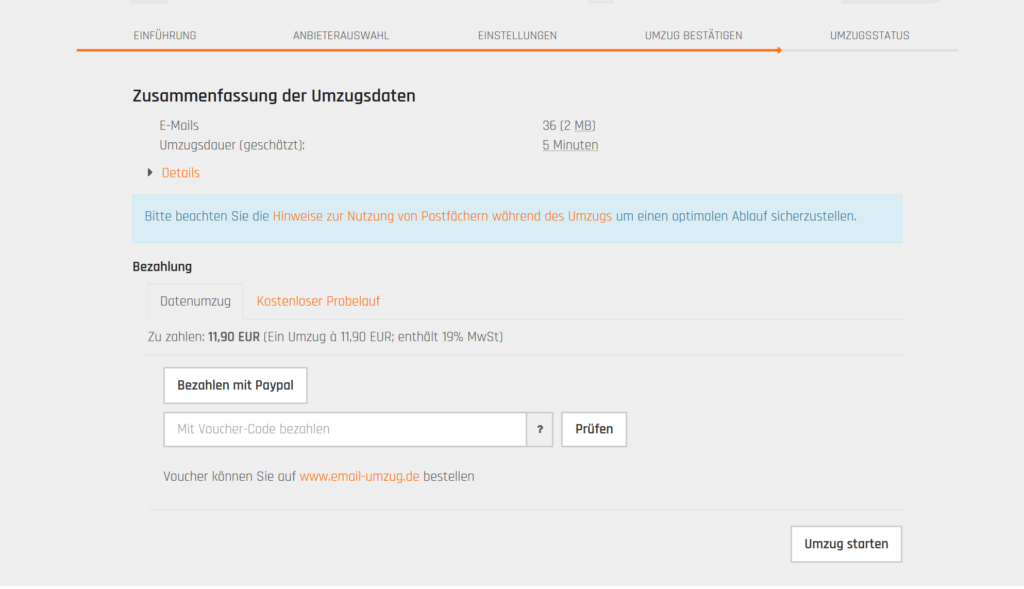1024x589 pixels.
Task: Switch to the Datenumzug payment tab
Action: point(195,301)
